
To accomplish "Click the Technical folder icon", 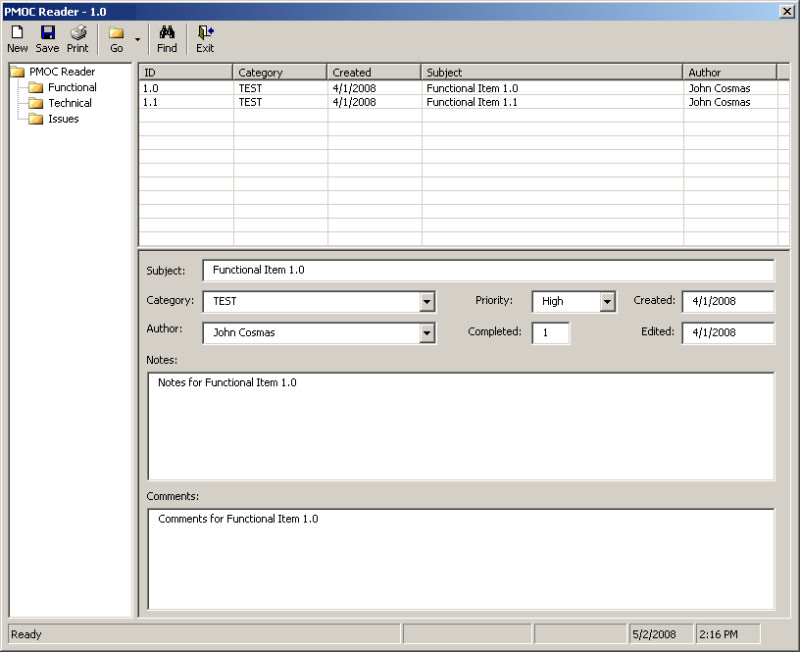I will pyautogui.click(x=36, y=103).
